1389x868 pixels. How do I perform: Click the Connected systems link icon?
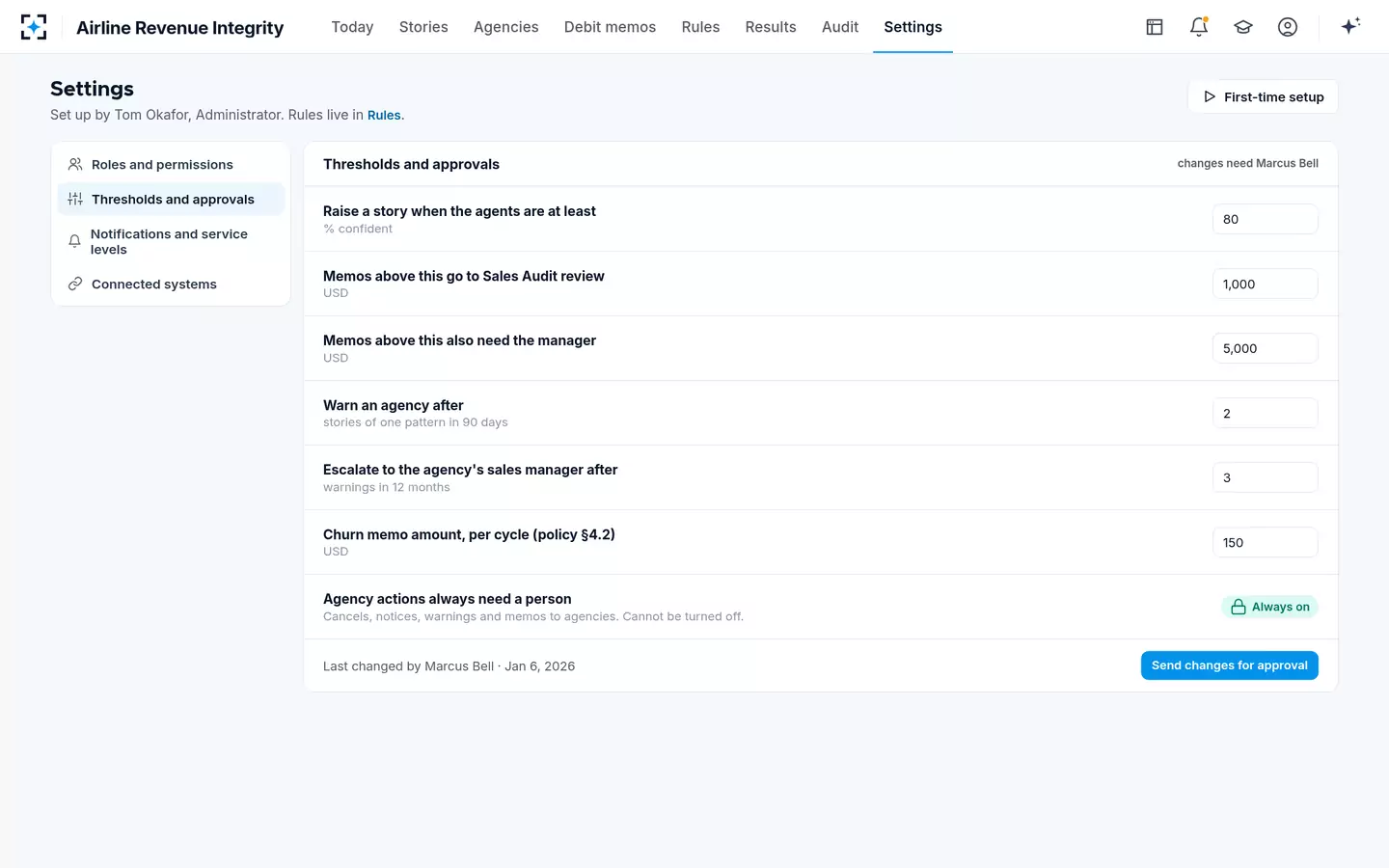click(75, 285)
